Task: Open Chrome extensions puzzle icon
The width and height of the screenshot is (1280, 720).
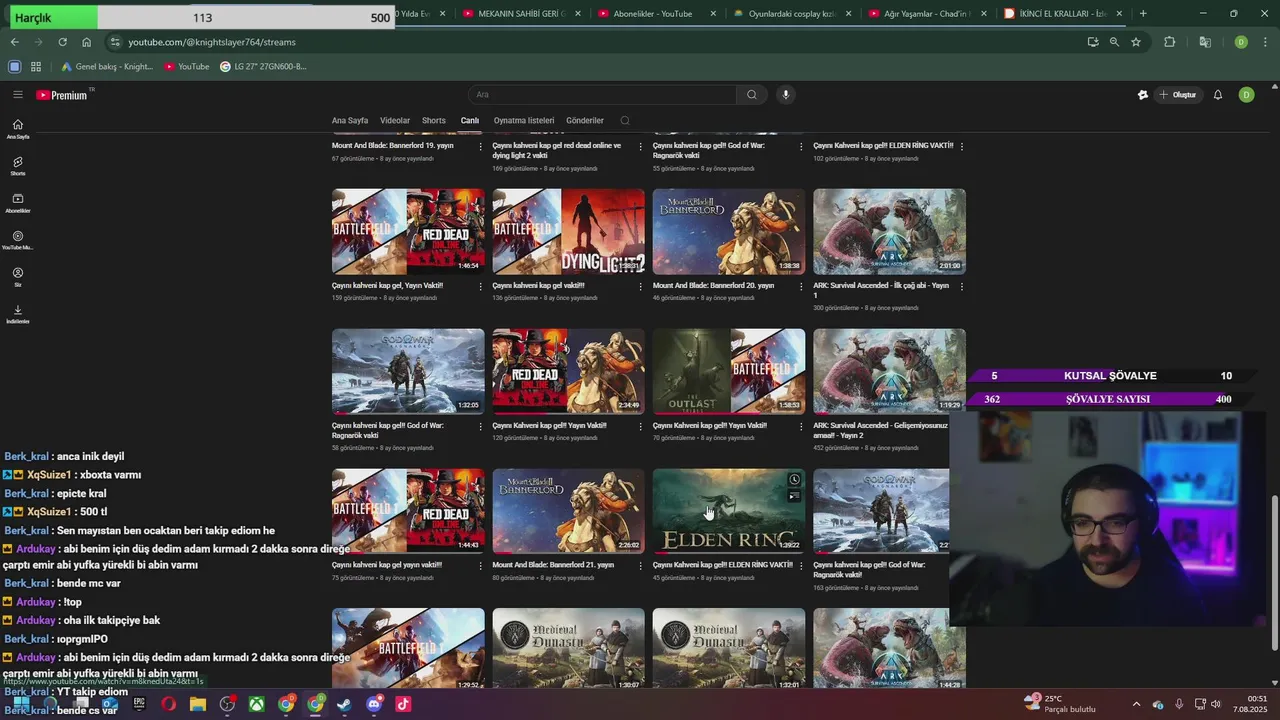Action: pyautogui.click(x=1169, y=42)
